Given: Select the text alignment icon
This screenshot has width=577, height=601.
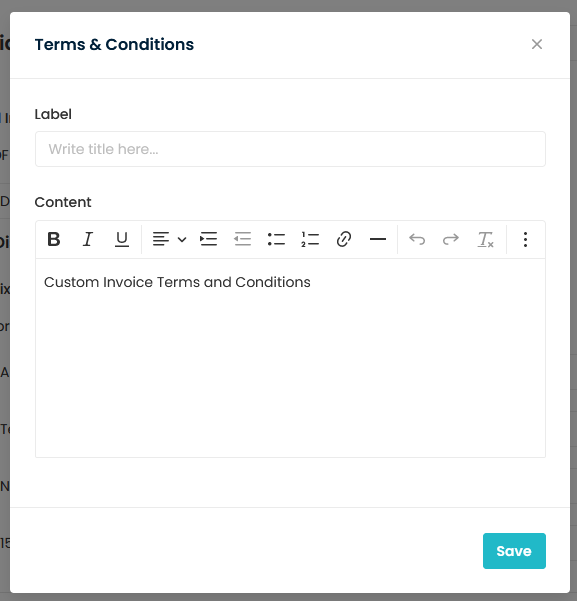Looking at the screenshot, I should pos(161,240).
